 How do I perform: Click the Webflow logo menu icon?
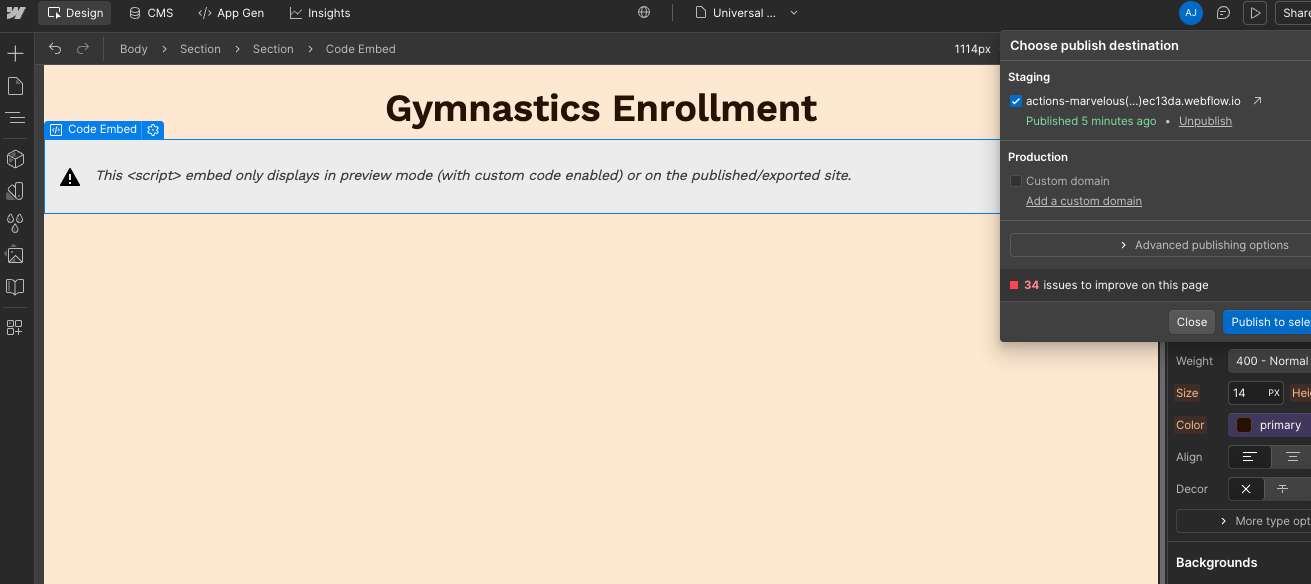[x=16, y=13]
